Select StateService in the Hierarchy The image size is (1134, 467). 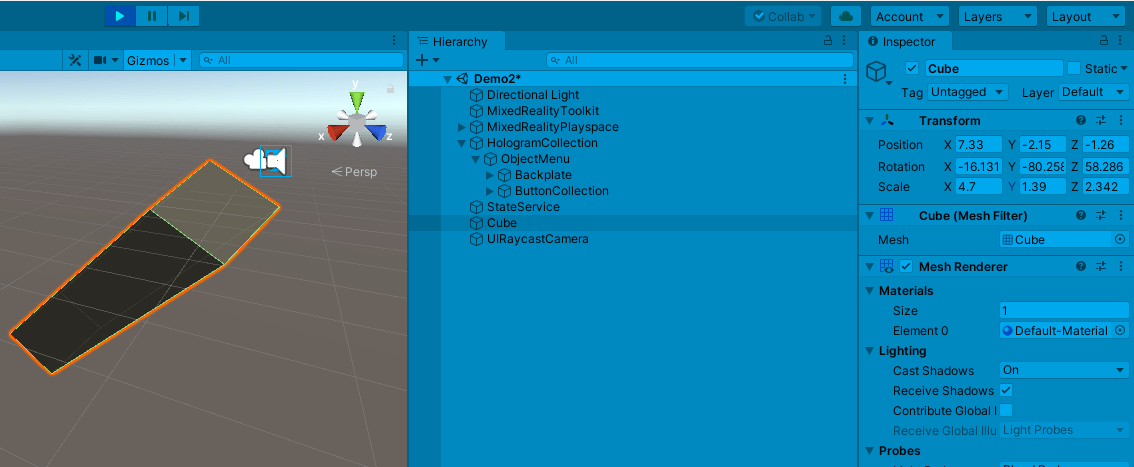click(x=523, y=207)
